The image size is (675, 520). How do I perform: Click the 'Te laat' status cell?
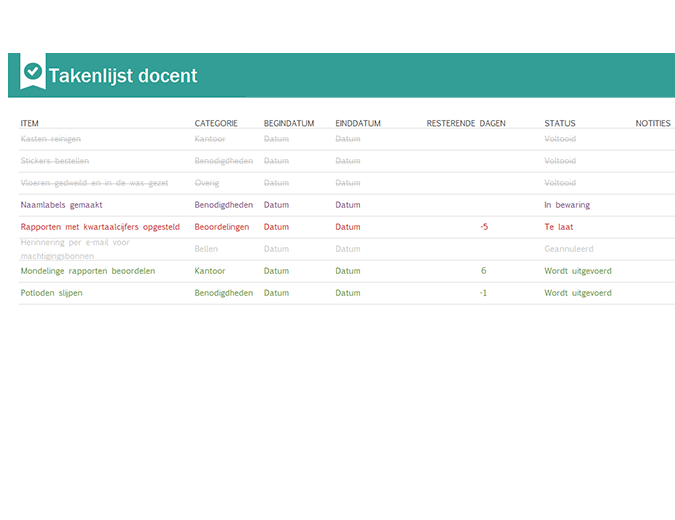click(558, 227)
